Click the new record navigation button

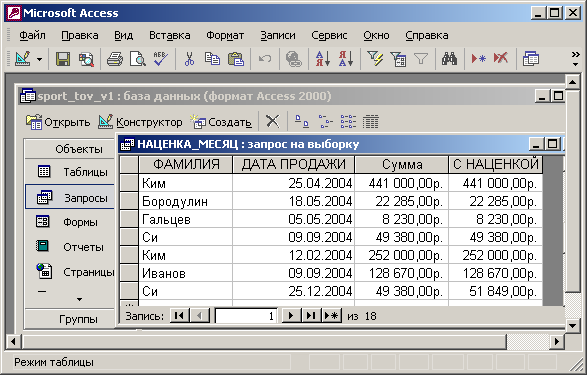click(x=331, y=316)
